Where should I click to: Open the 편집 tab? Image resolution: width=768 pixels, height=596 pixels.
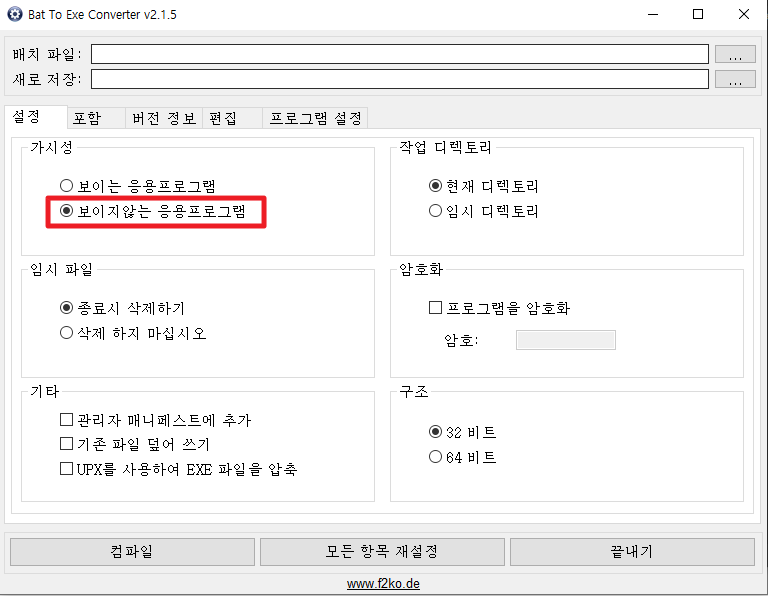[x=233, y=118]
